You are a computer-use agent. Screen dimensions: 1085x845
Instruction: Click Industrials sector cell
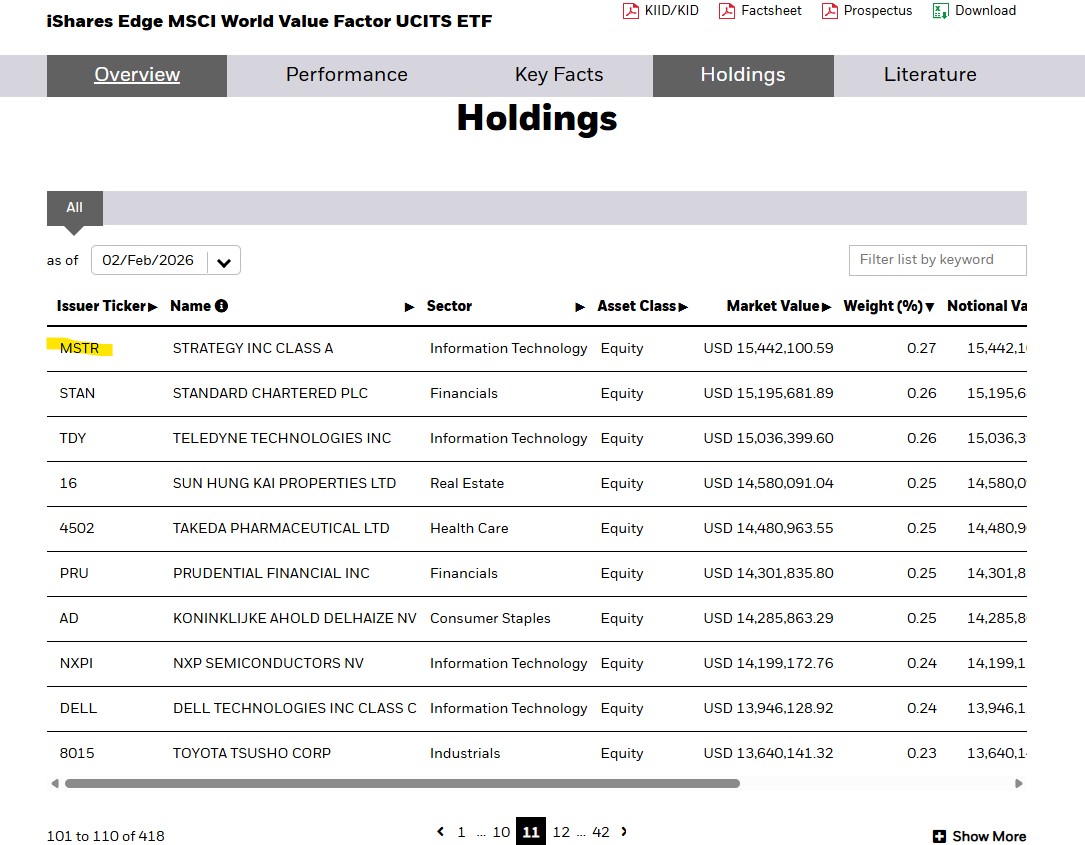tap(465, 753)
